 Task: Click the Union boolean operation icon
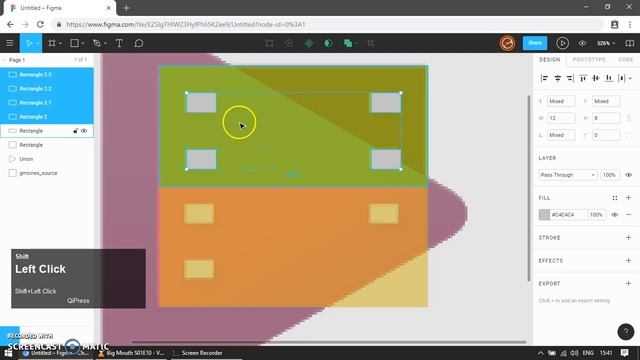[x=347, y=43]
